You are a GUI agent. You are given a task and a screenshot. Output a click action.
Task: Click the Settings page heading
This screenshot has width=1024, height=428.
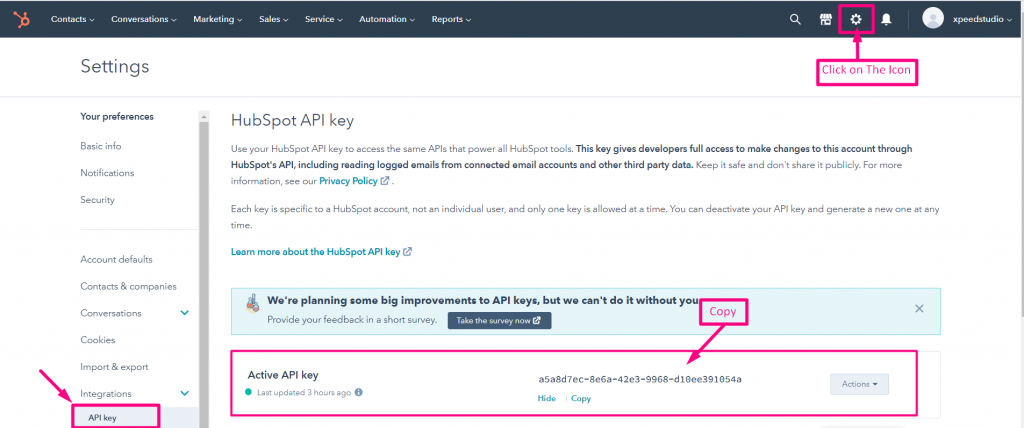pyautogui.click(x=115, y=66)
